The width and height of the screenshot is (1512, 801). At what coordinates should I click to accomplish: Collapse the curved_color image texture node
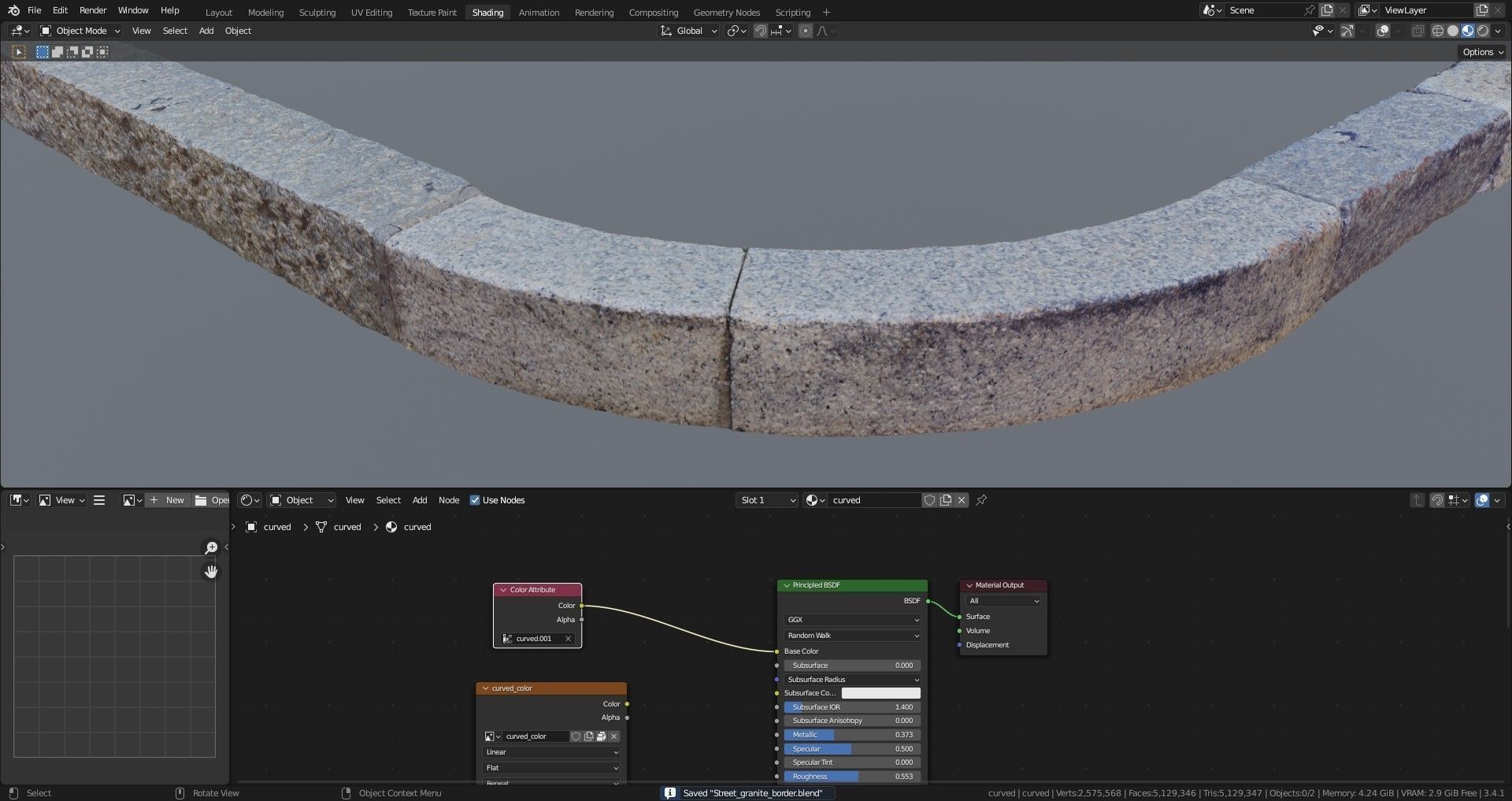(485, 688)
